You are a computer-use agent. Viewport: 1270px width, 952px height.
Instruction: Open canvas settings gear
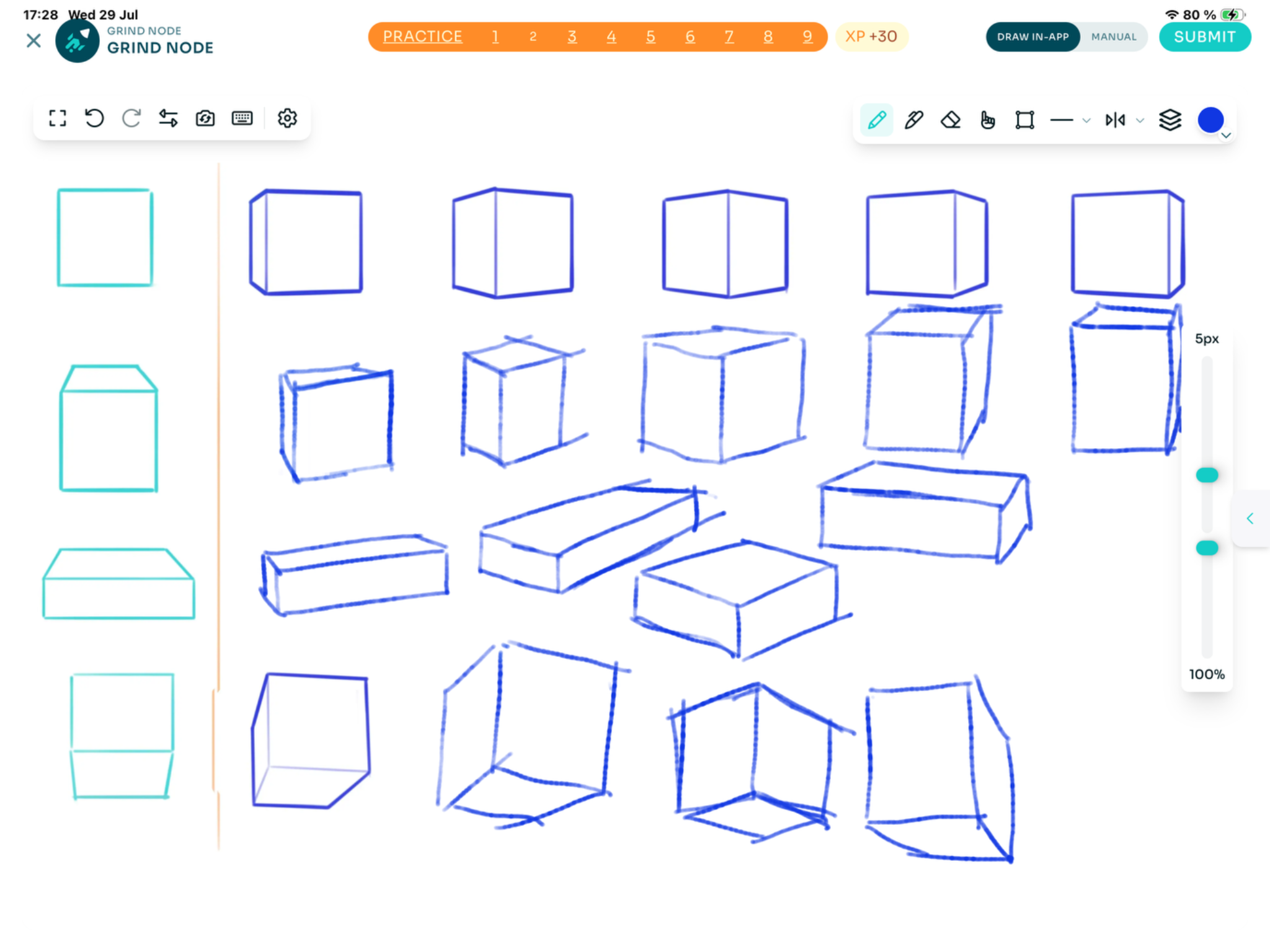[x=287, y=118]
